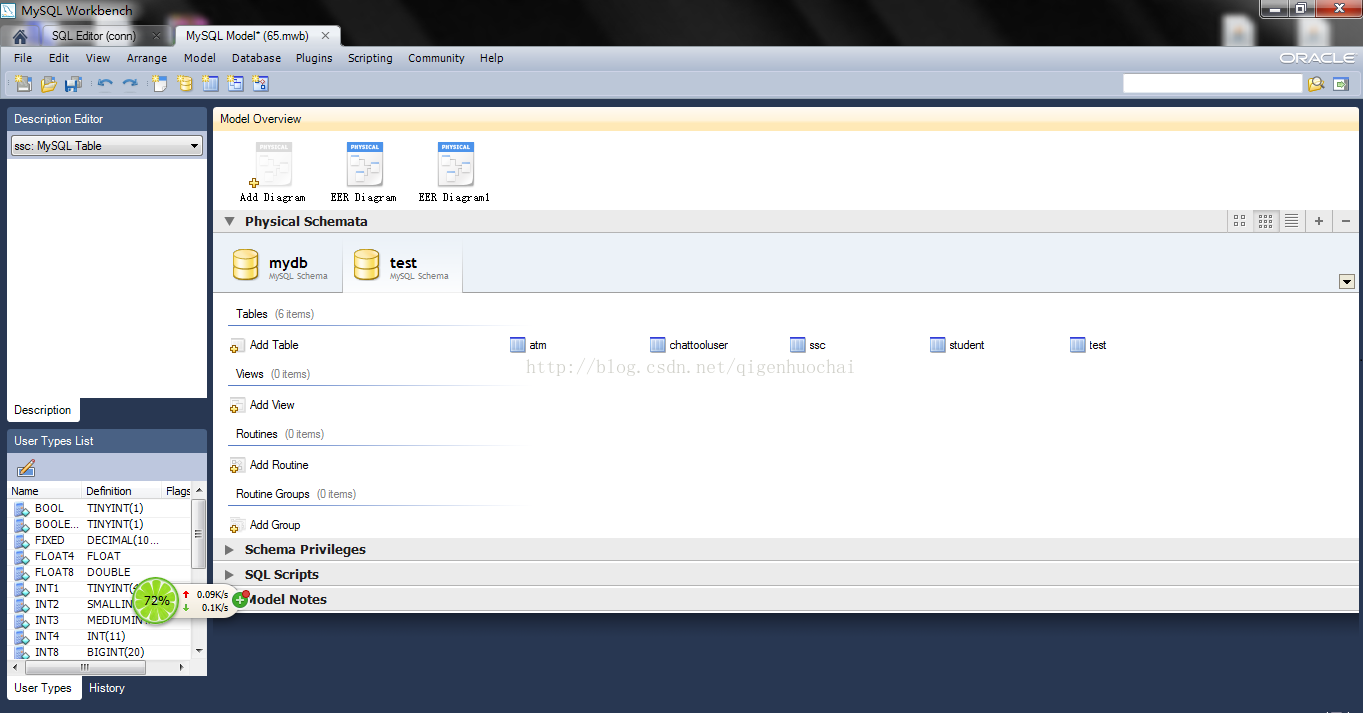Select the BOOL user type row
1363x713 pixels.
coord(99,508)
